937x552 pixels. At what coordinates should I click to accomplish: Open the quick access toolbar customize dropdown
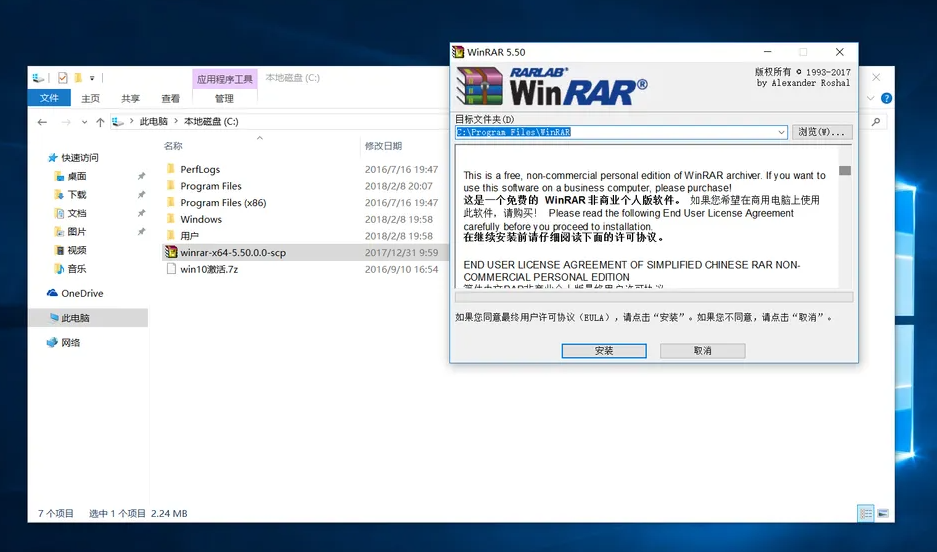coord(92,78)
